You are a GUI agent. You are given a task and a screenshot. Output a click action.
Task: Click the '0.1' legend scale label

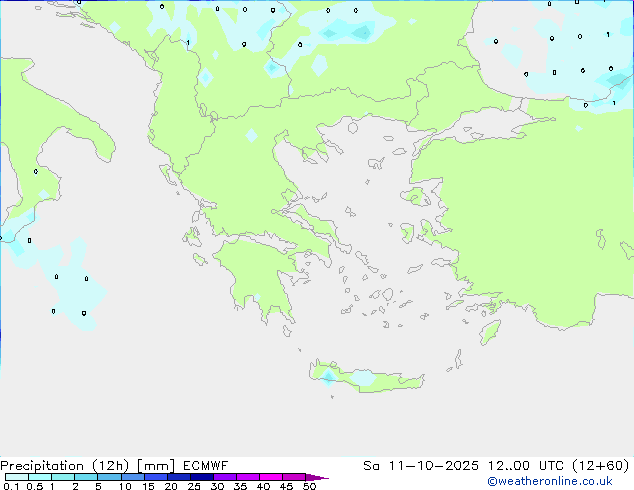pyautogui.click(x=11, y=486)
